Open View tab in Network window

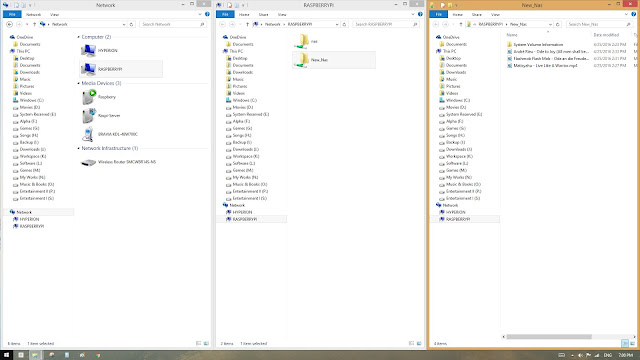click(x=54, y=14)
